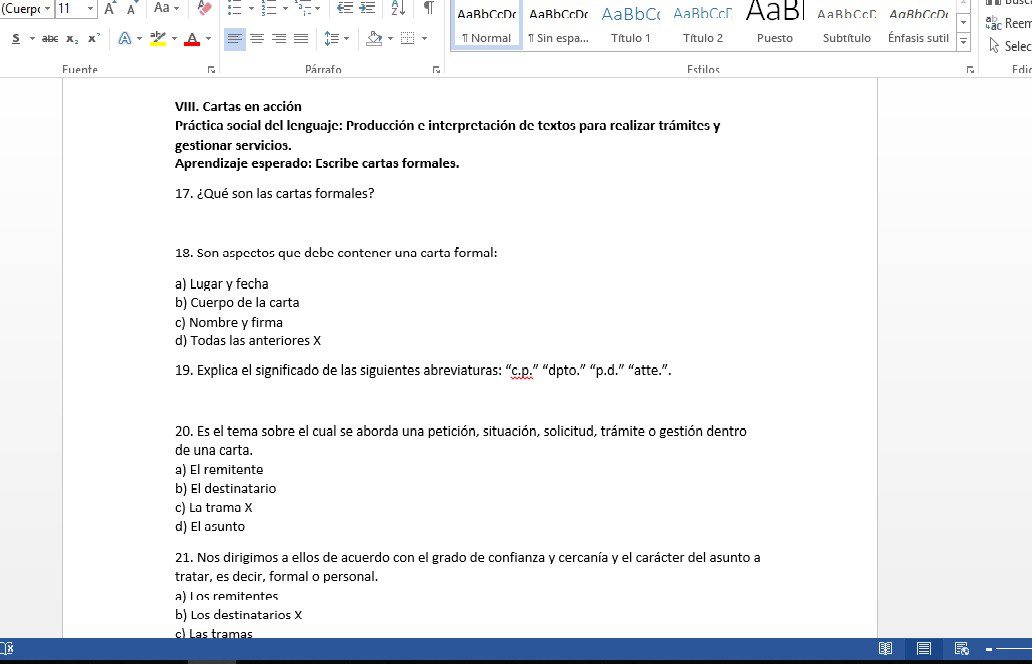The height and width of the screenshot is (664, 1032).
Task: Click answer 'a) El remitente'
Action: [x=219, y=470]
